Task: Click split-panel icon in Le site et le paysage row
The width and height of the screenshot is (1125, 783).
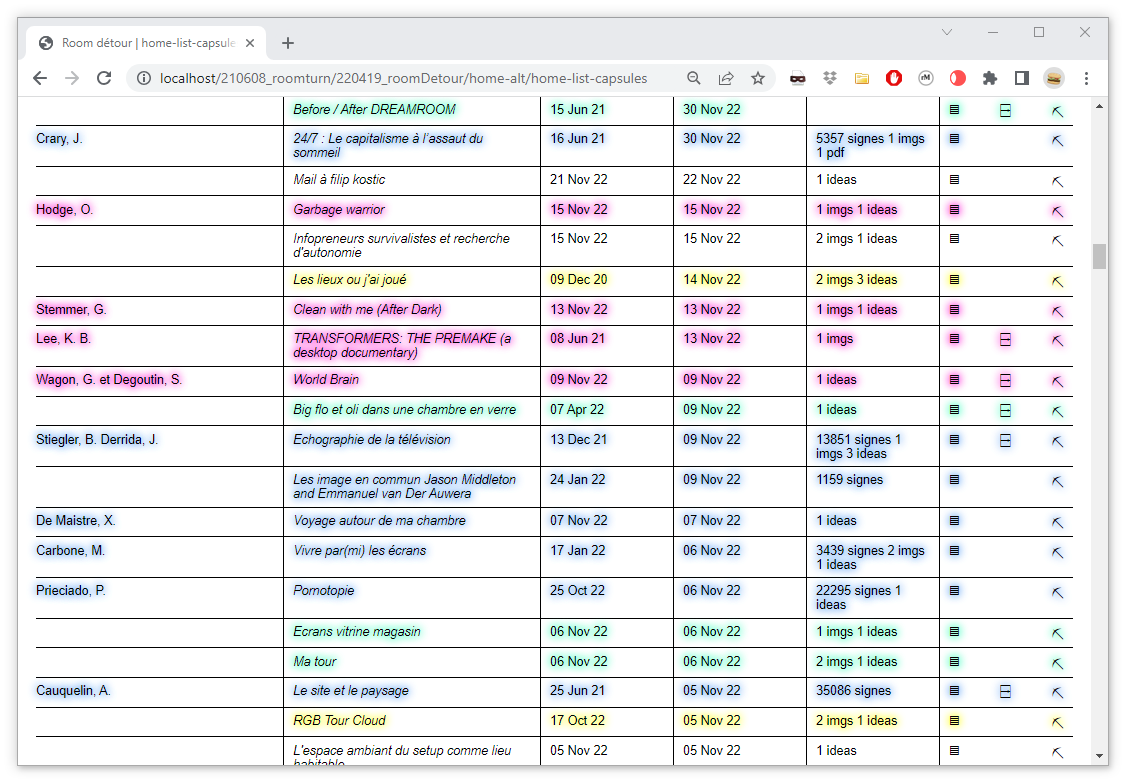Action: [1005, 691]
